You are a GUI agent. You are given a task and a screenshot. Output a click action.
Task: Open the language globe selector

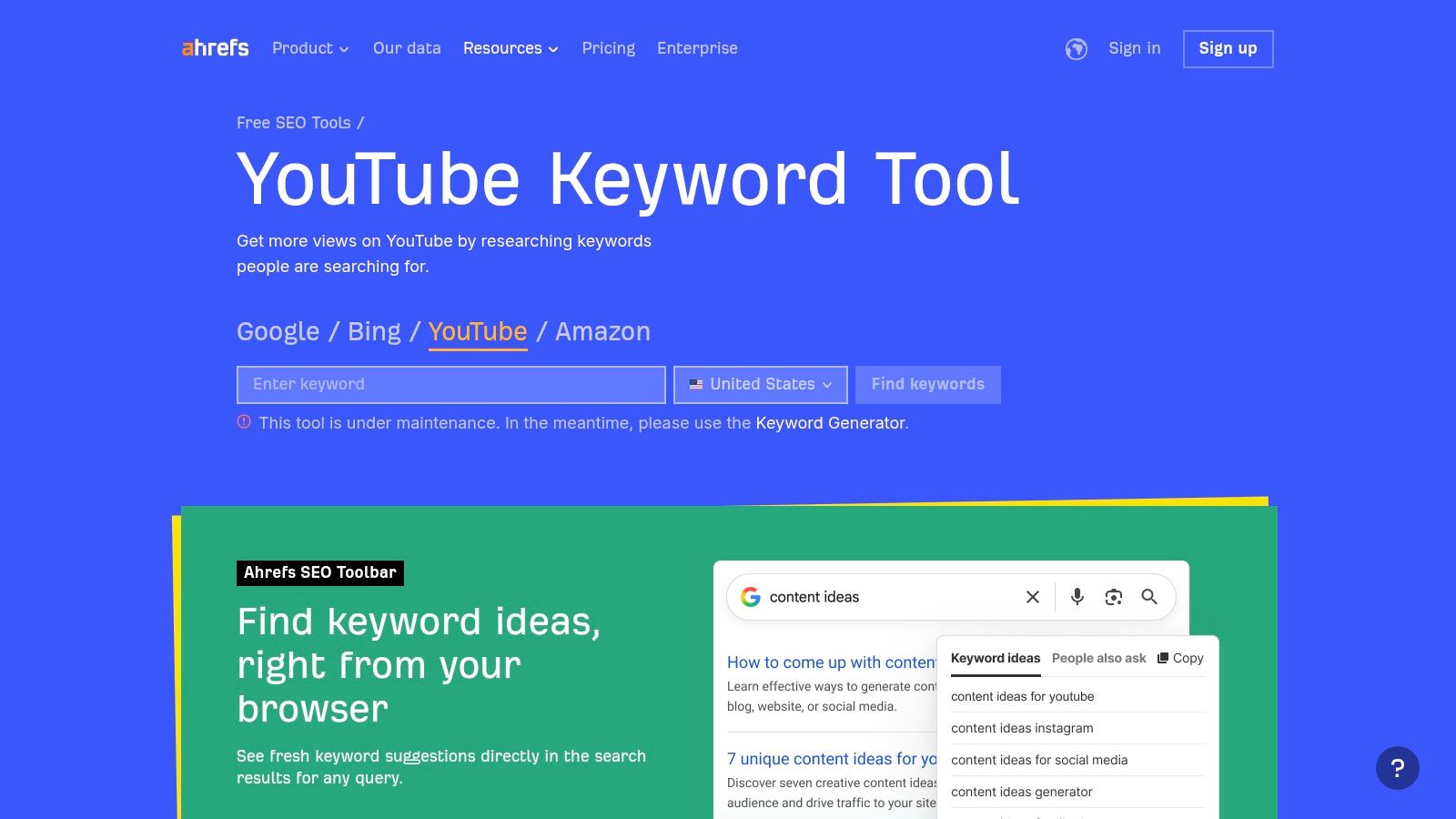pyautogui.click(x=1076, y=48)
